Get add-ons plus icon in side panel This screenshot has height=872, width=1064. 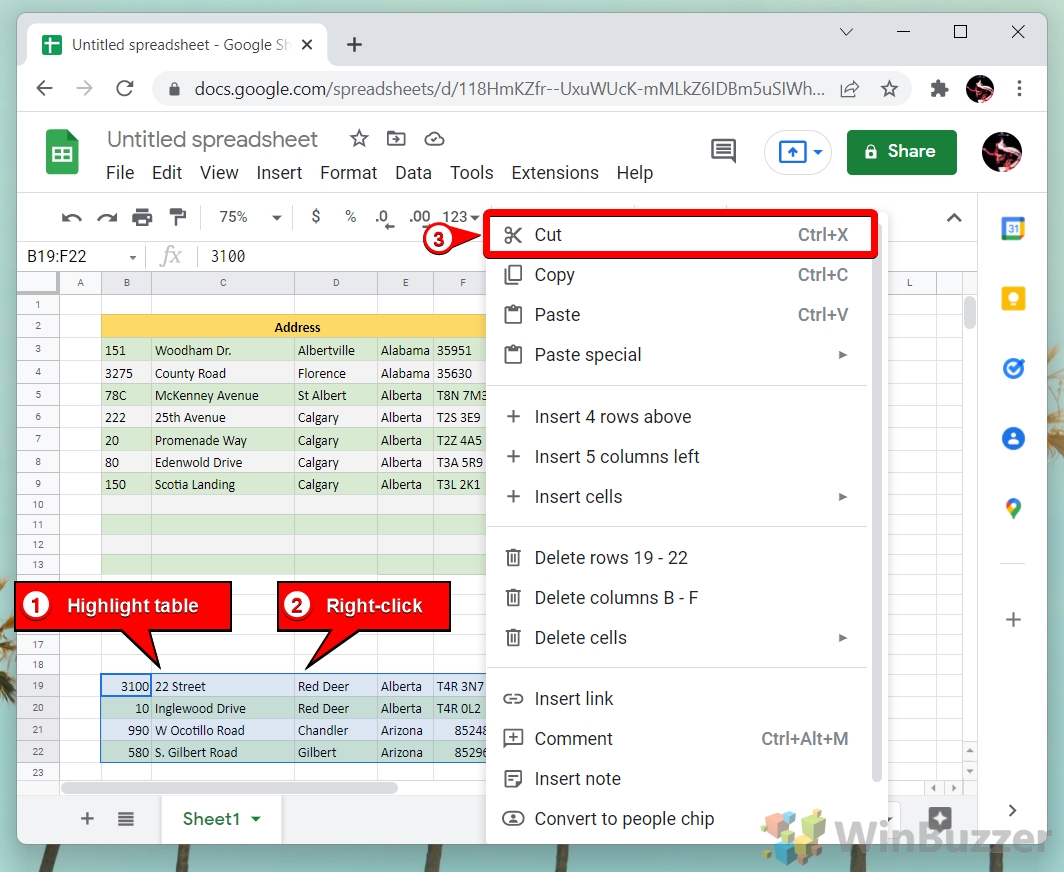pos(1013,620)
